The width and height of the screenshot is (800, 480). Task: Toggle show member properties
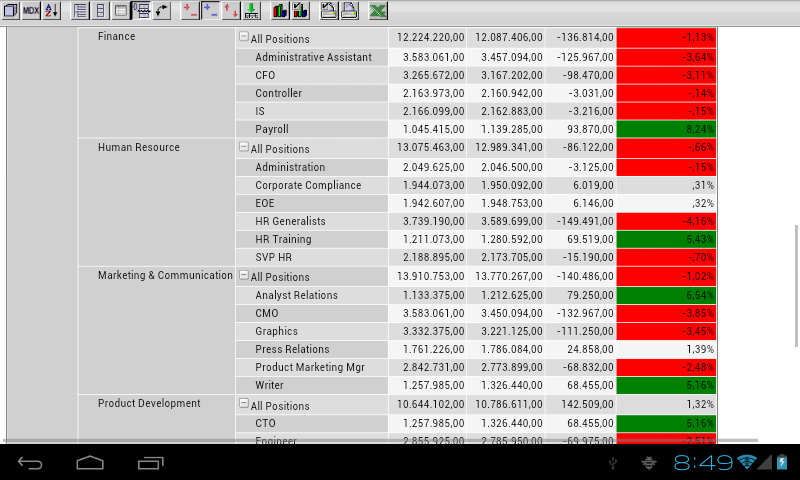(x=121, y=10)
